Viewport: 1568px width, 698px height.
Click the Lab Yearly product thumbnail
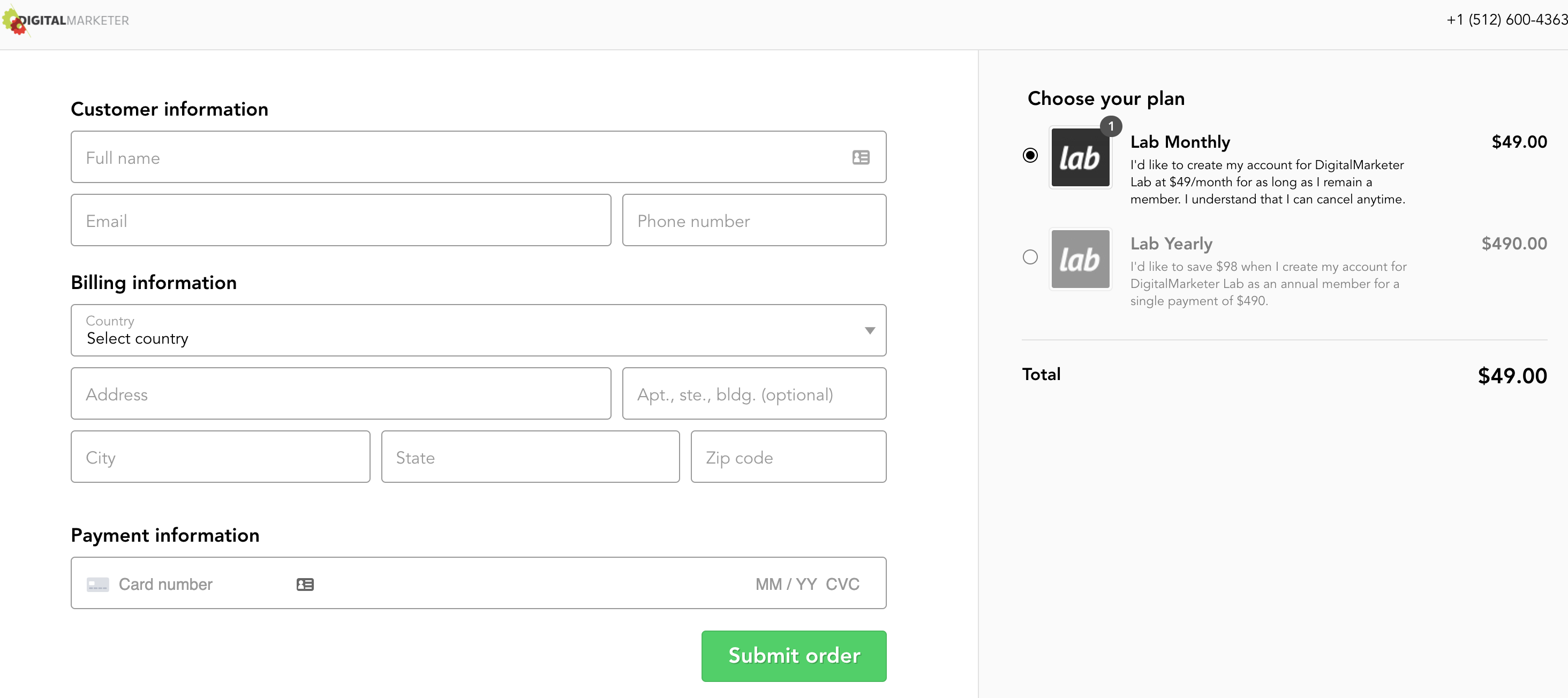(x=1080, y=259)
